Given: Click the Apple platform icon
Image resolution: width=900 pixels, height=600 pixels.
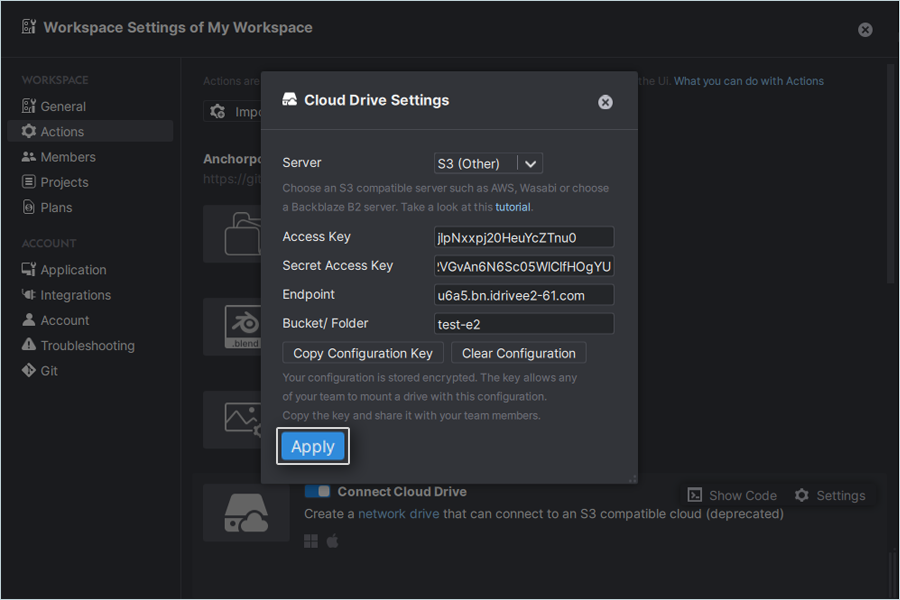Looking at the screenshot, I should click(332, 541).
